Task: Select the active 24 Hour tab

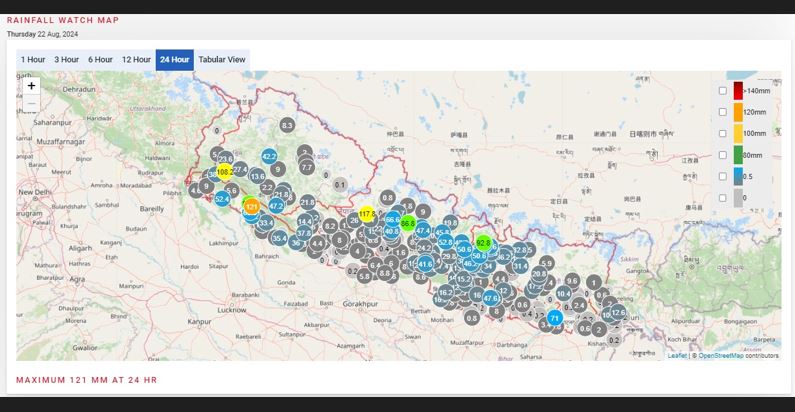Action: click(174, 60)
